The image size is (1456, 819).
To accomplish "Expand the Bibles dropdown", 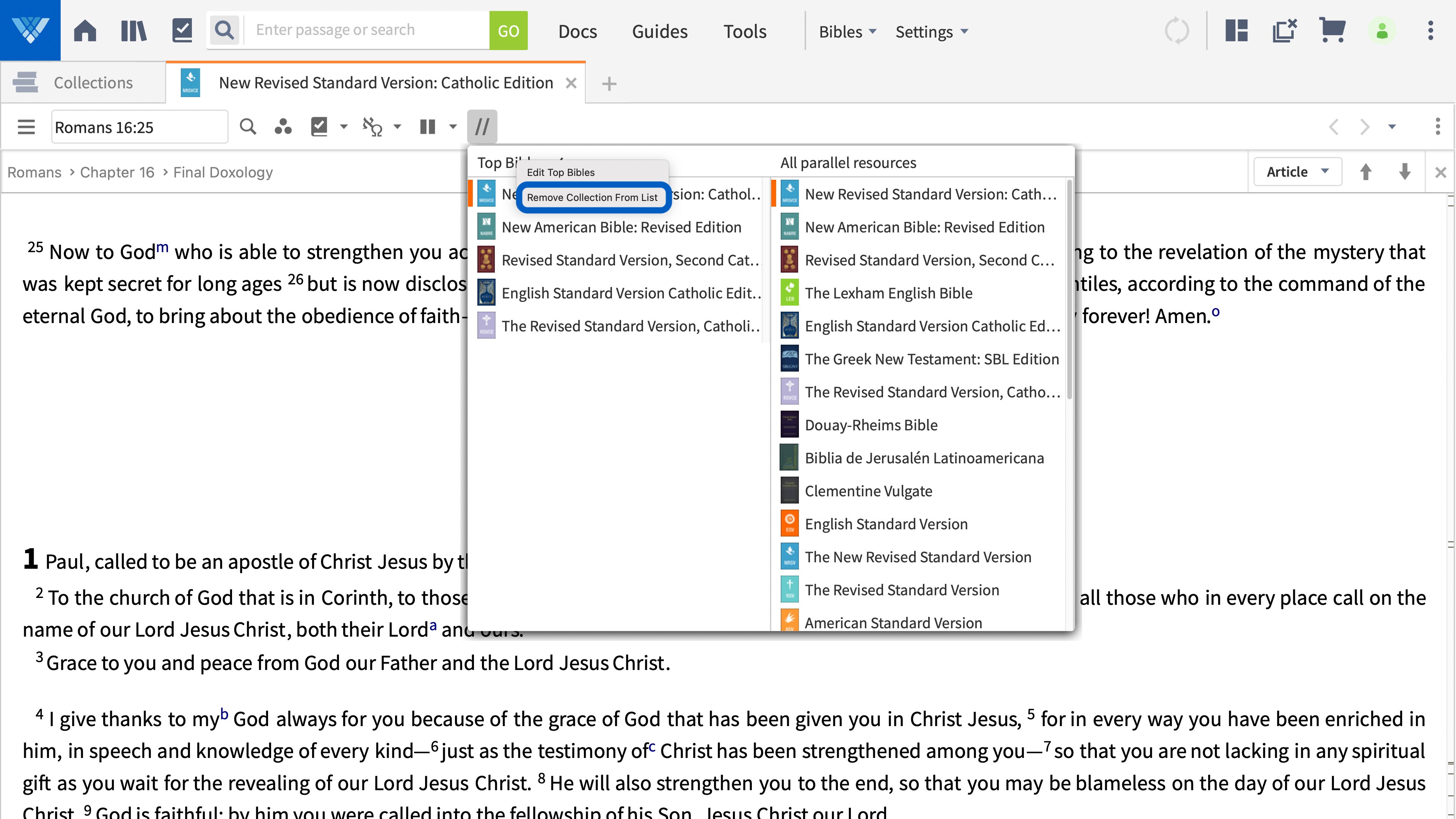I will click(847, 31).
